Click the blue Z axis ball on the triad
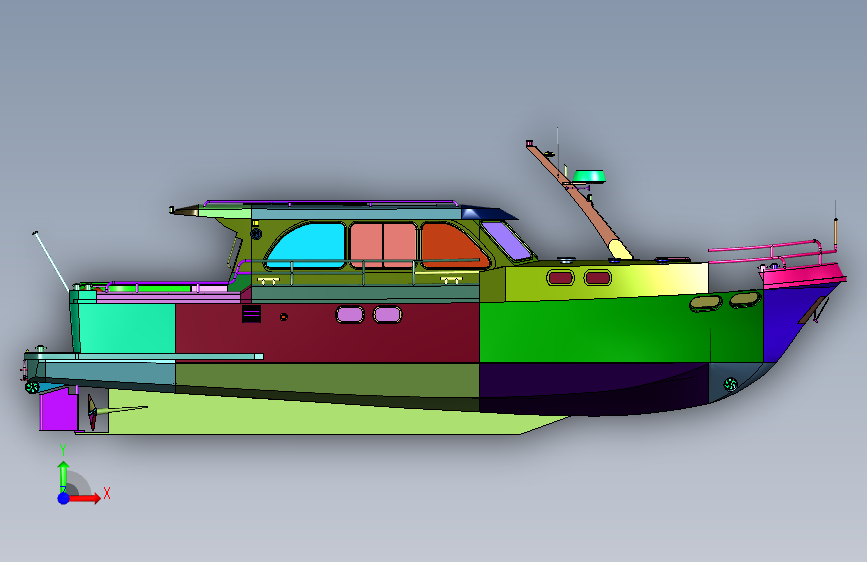Screen dimensions: 867x562 (x=64, y=498)
